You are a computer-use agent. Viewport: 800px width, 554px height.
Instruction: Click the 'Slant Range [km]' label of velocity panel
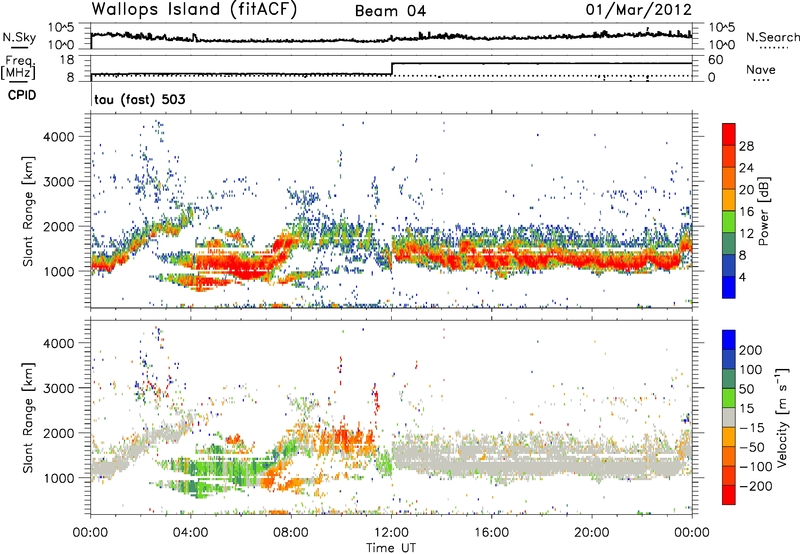click(x=28, y=418)
